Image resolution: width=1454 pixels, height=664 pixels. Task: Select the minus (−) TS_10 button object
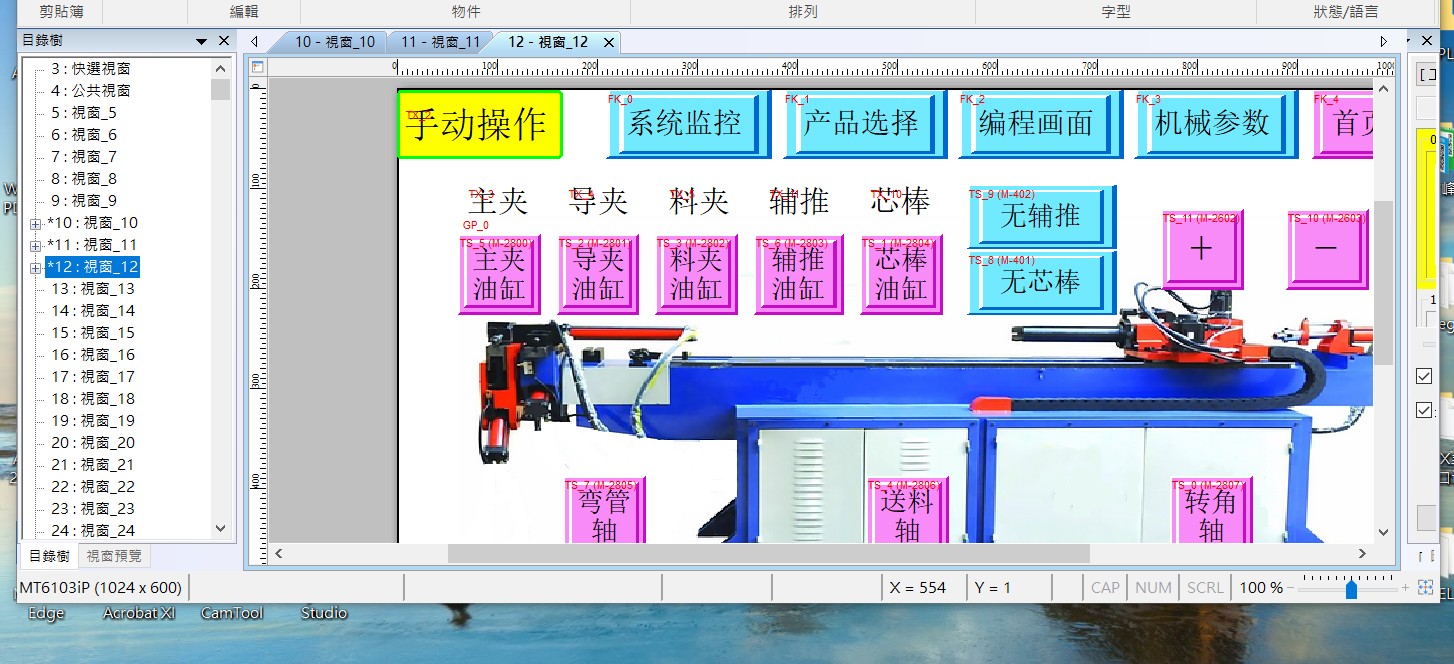click(1326, 250)
